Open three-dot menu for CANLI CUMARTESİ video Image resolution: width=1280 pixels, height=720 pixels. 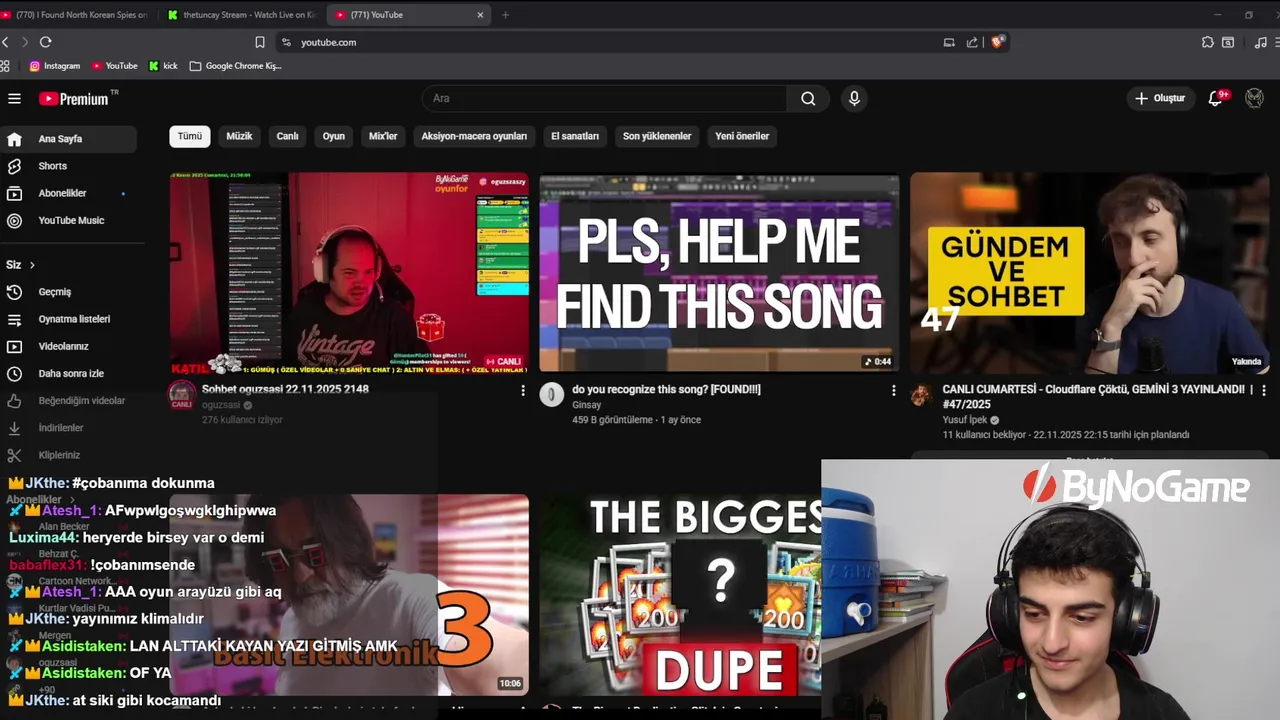(x=1263, y=390)
